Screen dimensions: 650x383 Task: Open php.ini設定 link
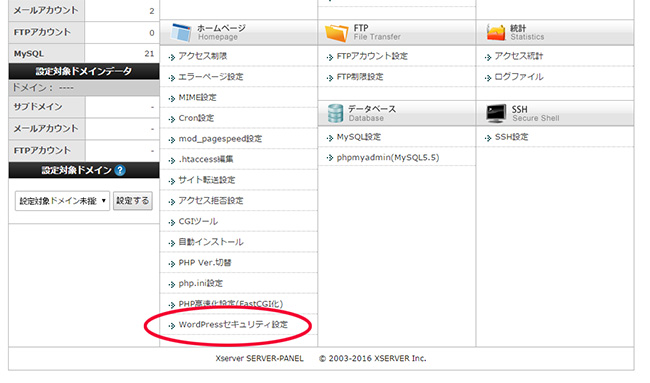tap(201, 284)
